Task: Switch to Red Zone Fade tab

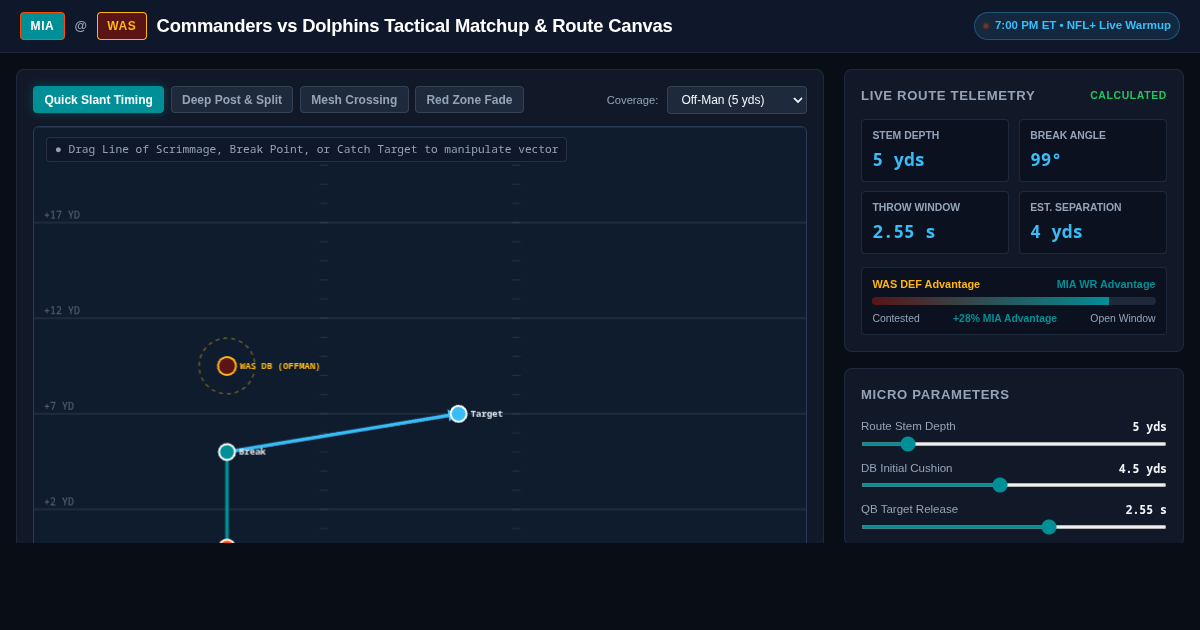Action: point(469,100)
